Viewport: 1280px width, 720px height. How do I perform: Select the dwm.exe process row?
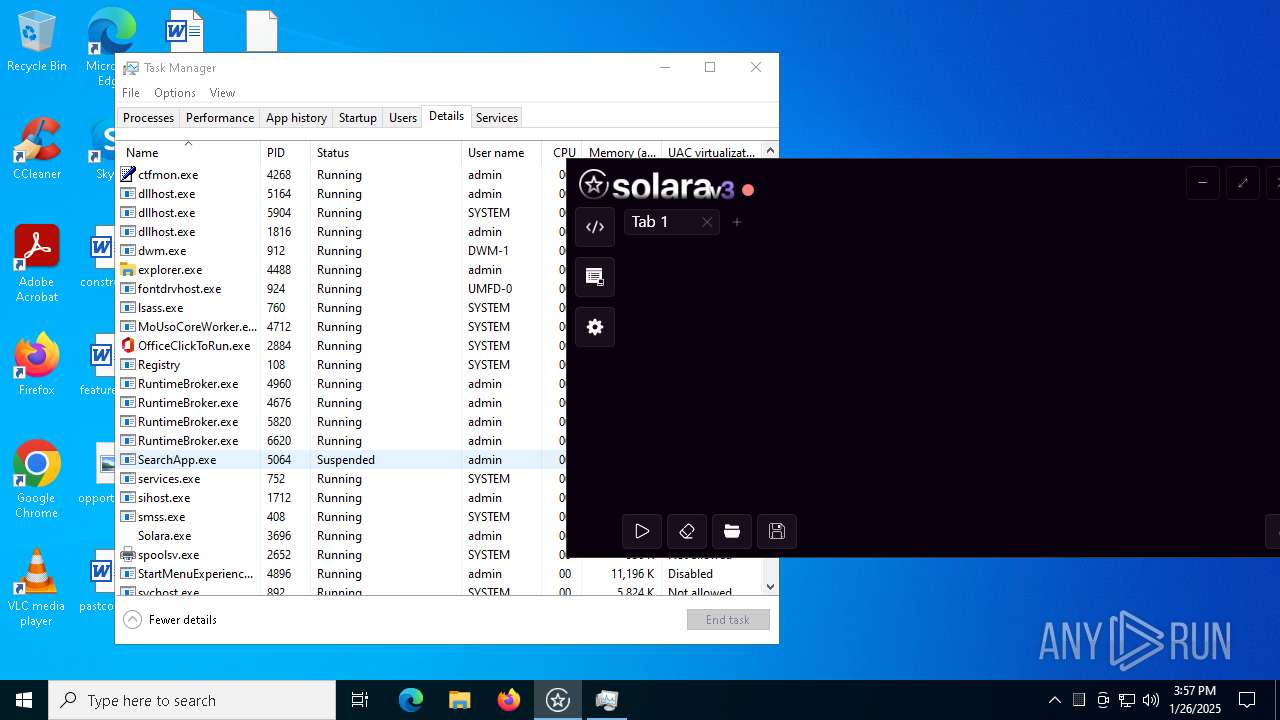pos(342,251)
